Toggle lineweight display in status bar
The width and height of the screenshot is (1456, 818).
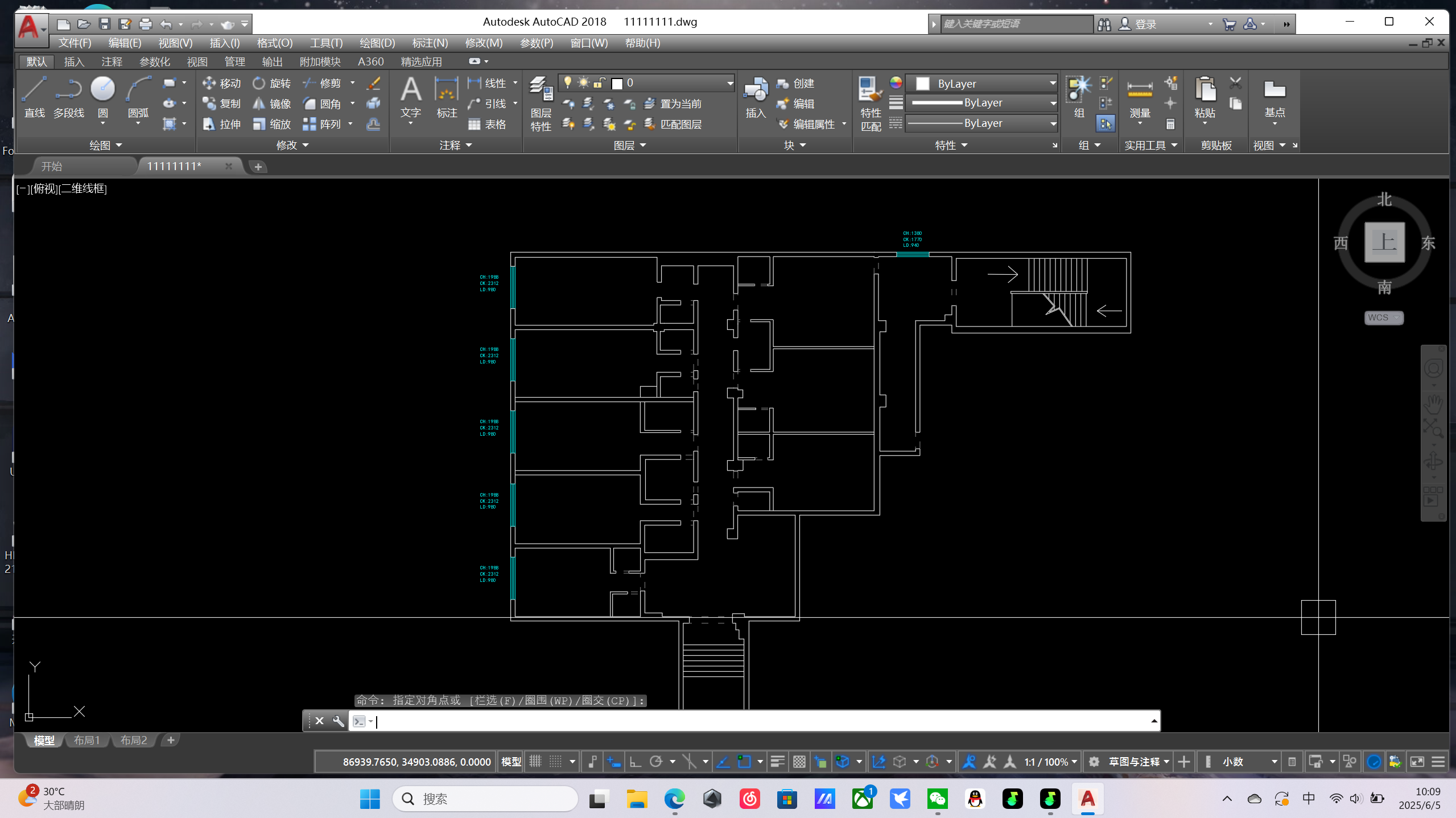[777, 762]
